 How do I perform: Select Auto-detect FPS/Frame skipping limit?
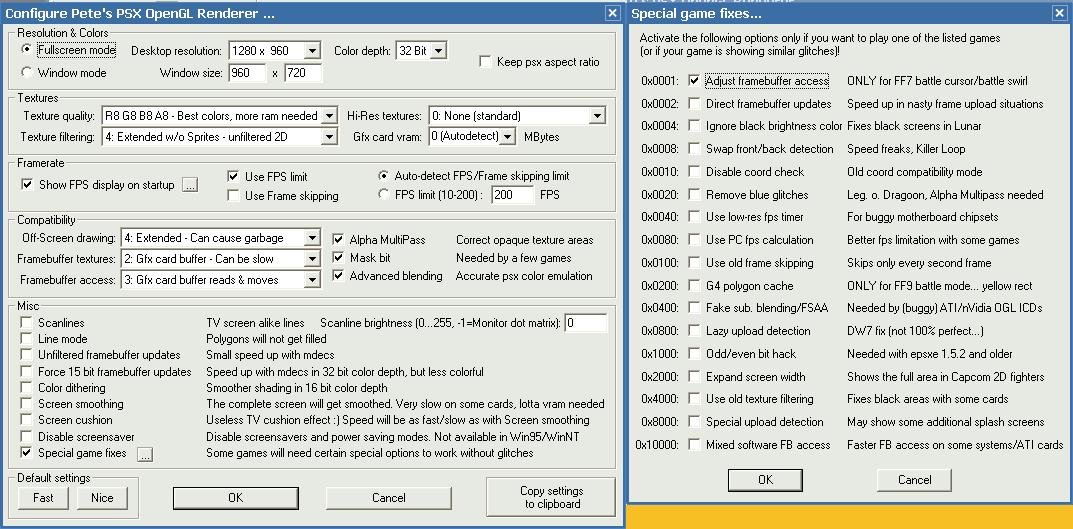(x=384, y=176)
